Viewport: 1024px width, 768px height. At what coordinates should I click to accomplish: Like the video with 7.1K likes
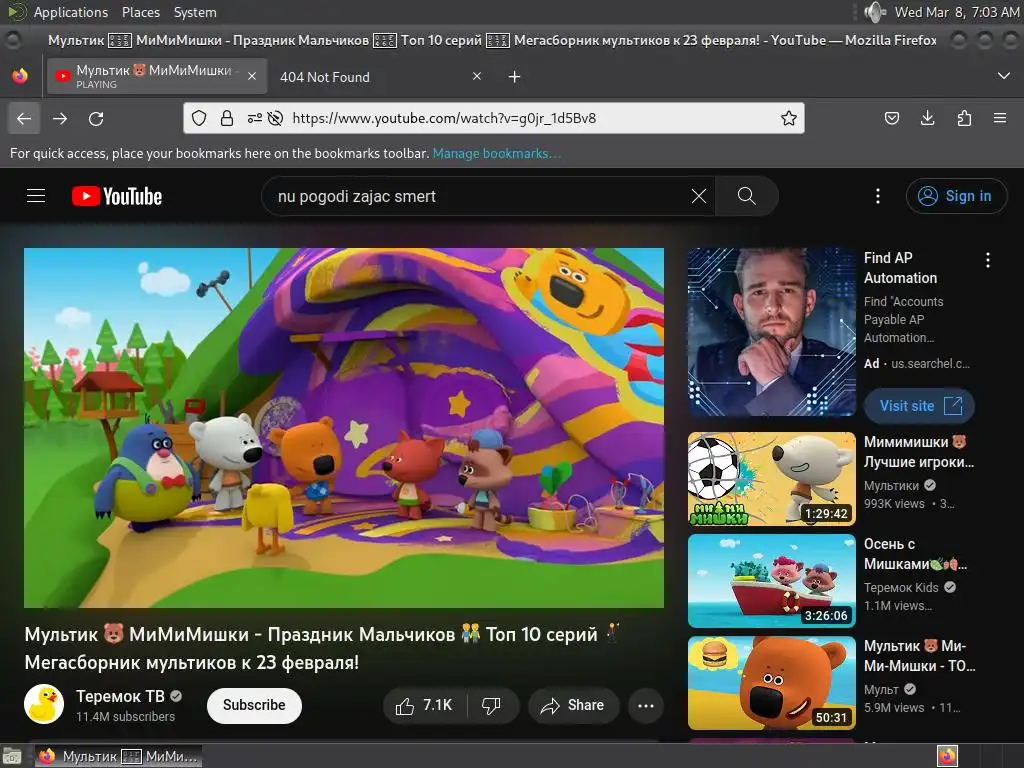(x=424, y=705)
